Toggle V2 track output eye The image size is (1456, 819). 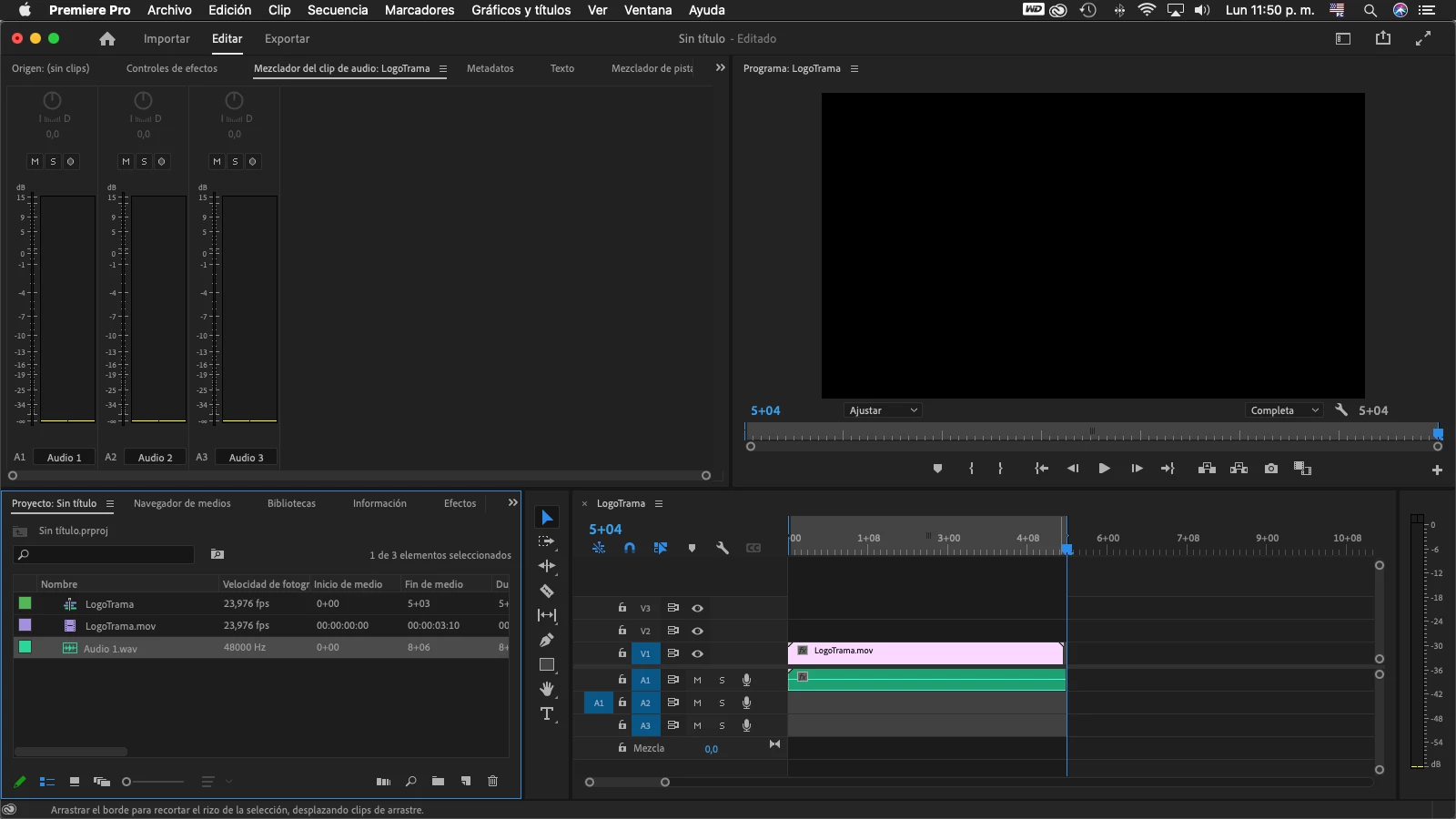click(698, 631)
